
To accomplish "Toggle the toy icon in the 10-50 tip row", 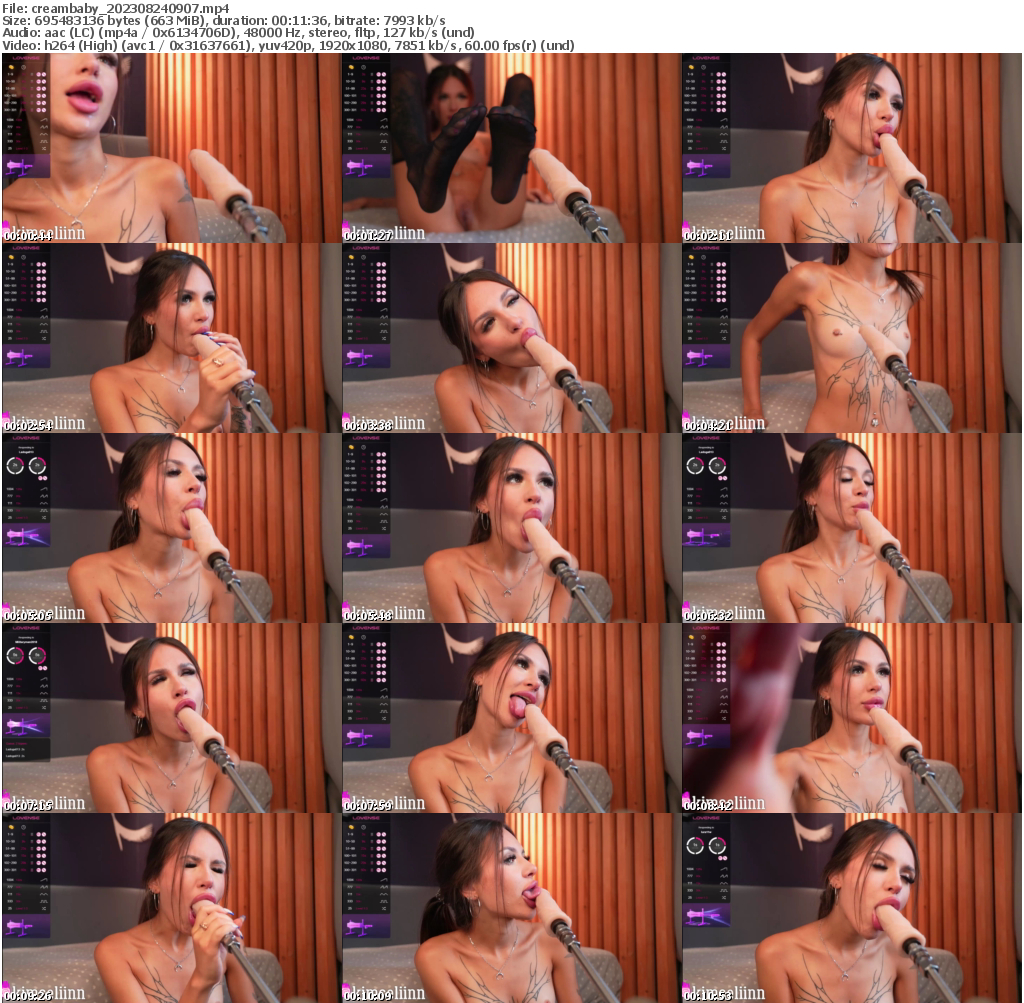I will tap(41, 81).
